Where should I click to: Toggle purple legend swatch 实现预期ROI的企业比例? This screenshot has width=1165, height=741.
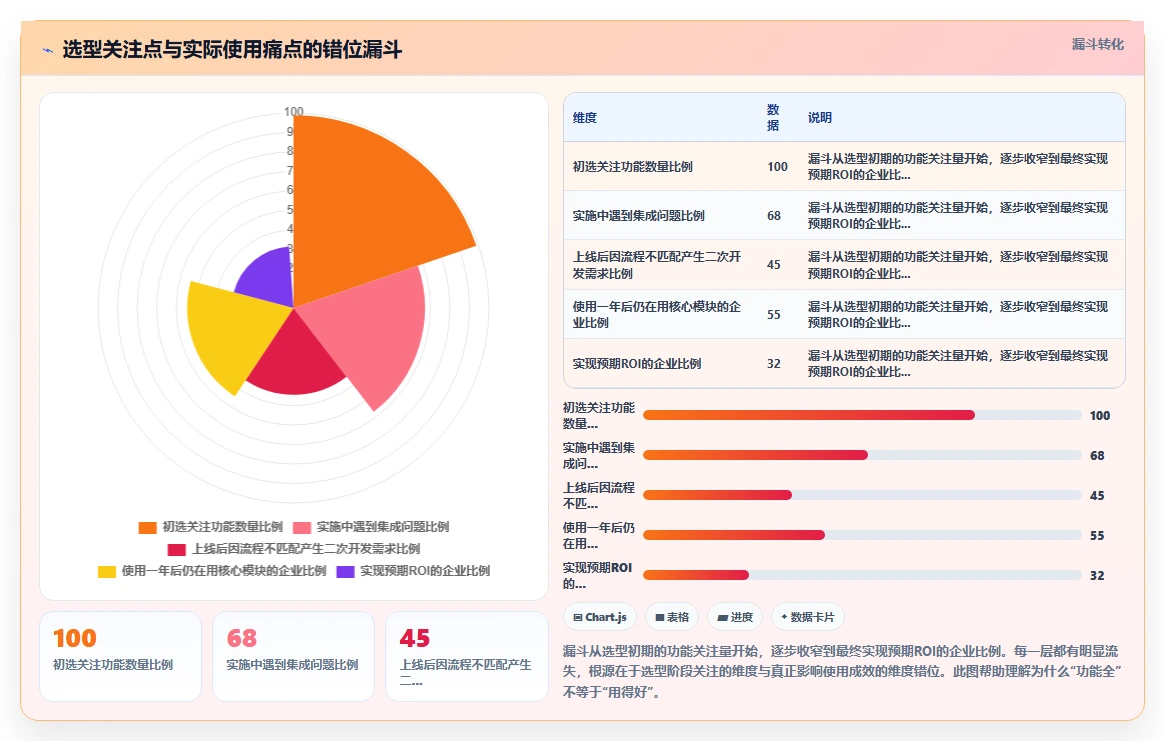(x=345, y=572)
